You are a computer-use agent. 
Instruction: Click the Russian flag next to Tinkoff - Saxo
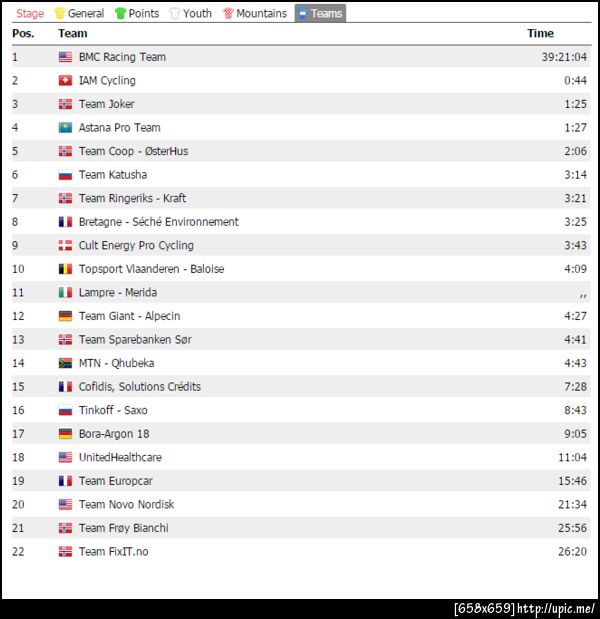click(66, 410)
